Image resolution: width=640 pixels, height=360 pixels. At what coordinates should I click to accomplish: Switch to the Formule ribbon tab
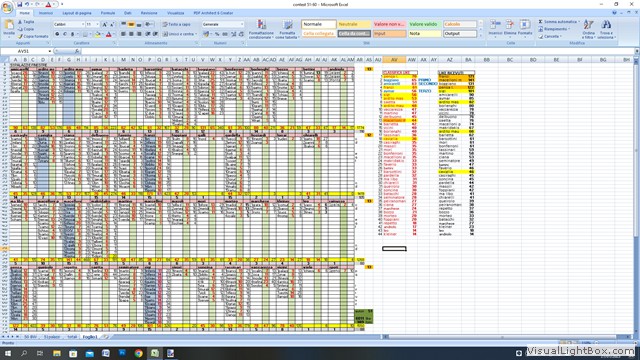click(108, 13)
